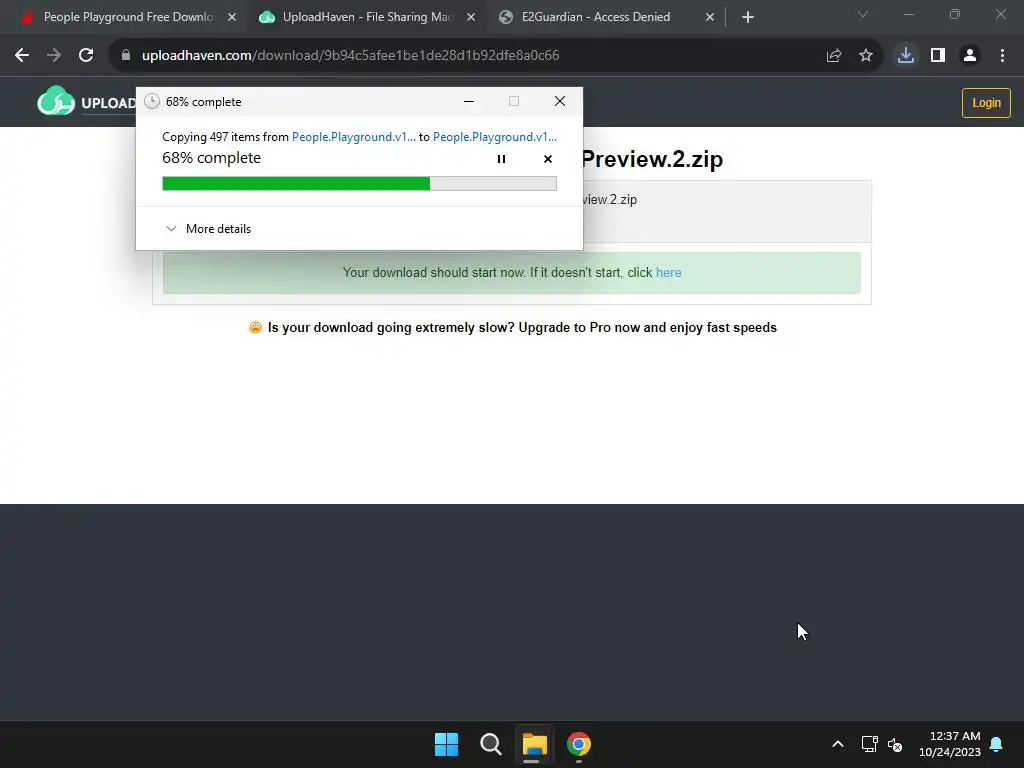Screen dimensions: 1024x768
Task: Click the Upgrade to Pro message
Action: (x=513, y=327)
